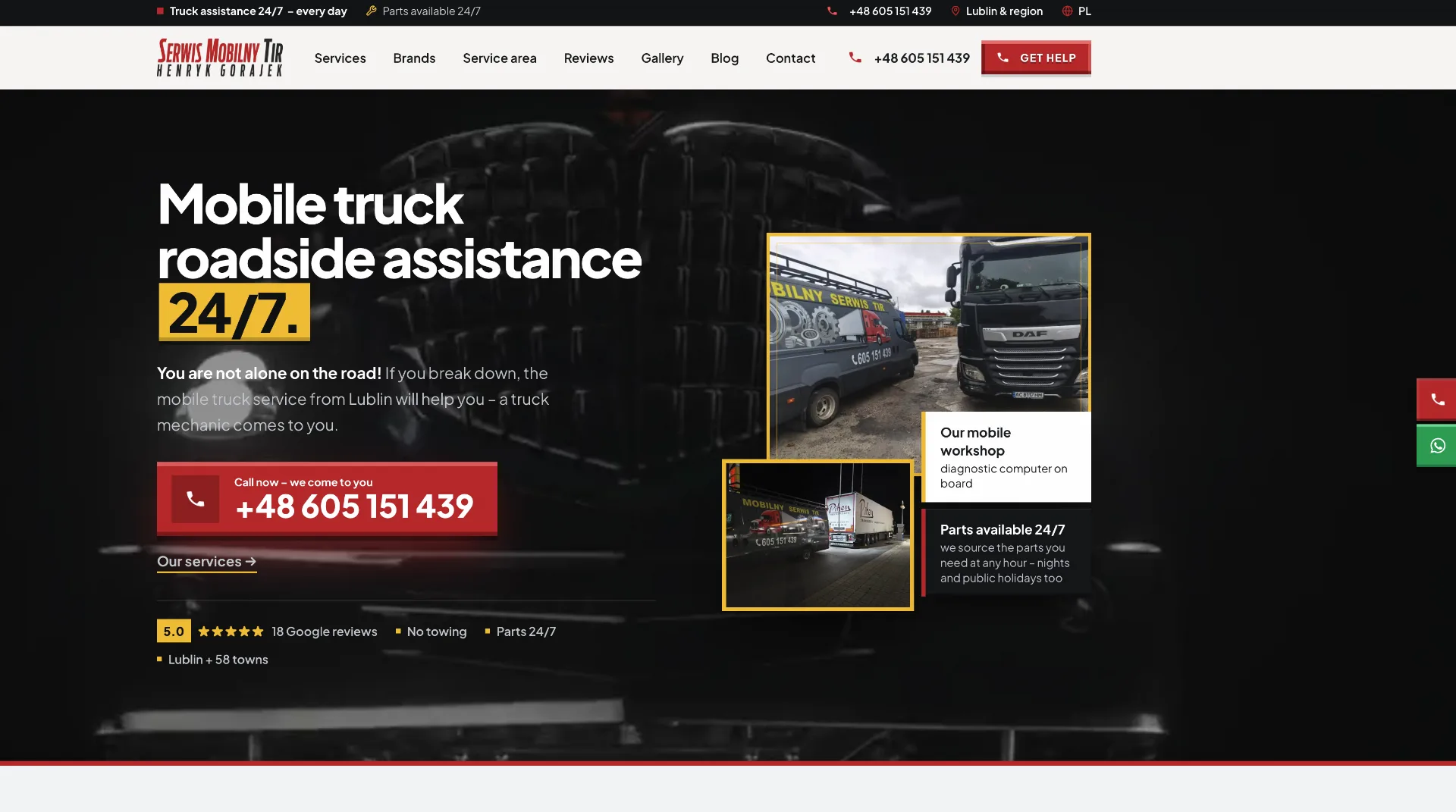Click the wrench icon beside Parts available 24/7
The image size is (1456, 812).
pos(372,11)
